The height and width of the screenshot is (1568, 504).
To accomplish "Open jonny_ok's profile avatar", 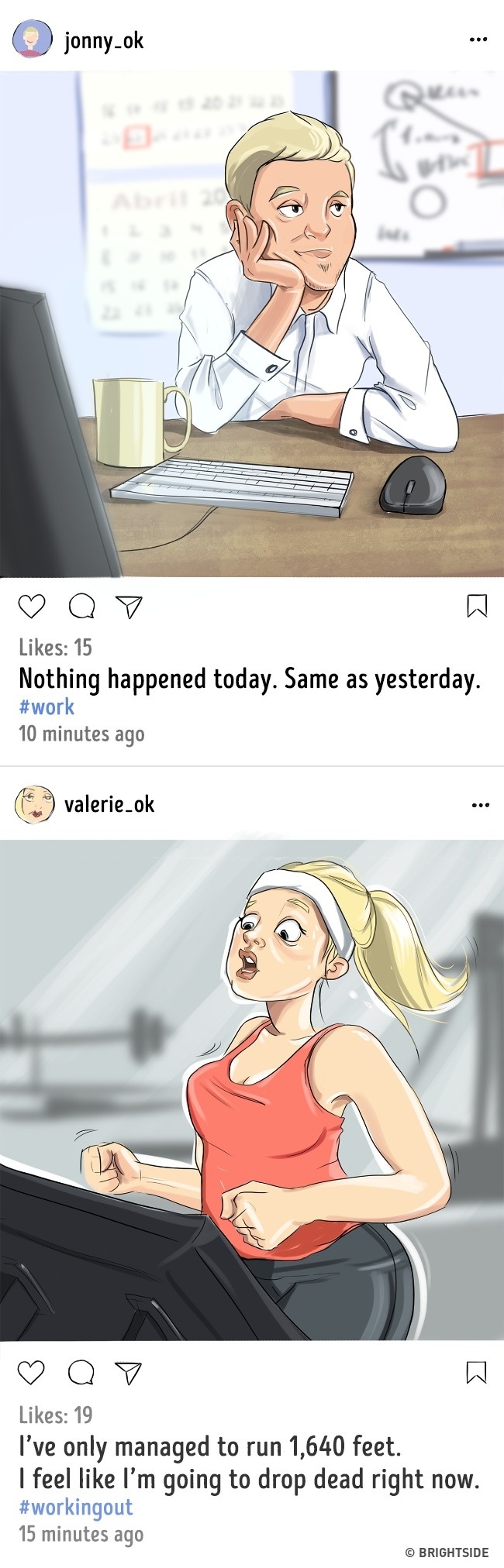I will pos(33,39).
